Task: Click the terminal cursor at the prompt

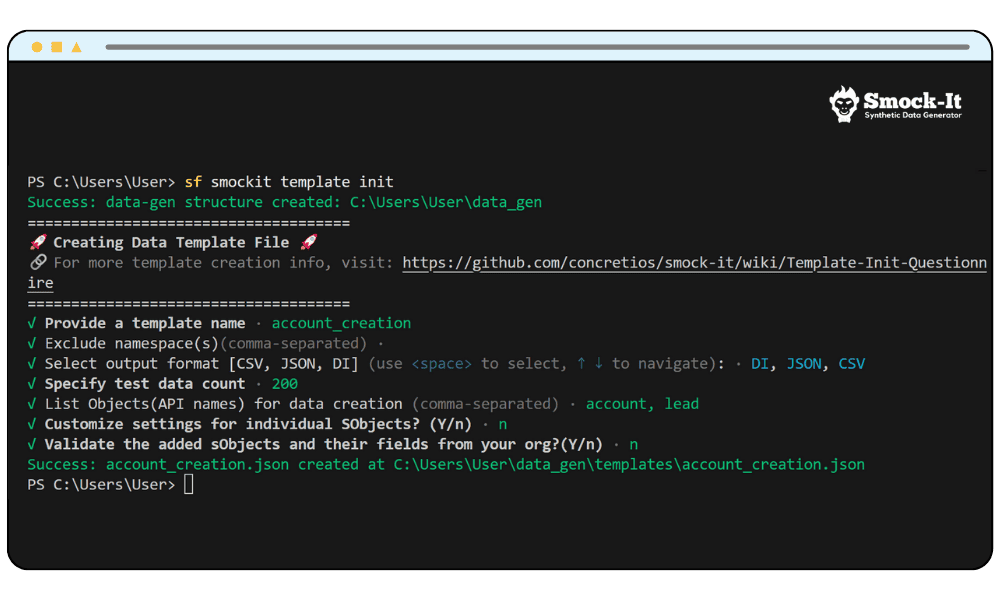Action: click(189, 485)
